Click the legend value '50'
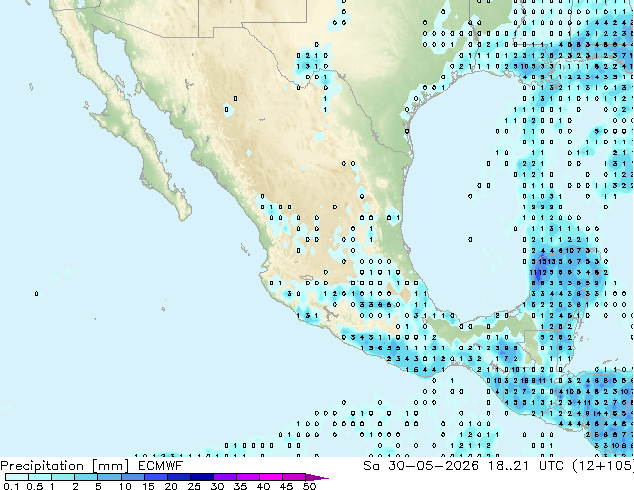 (309, 486)
